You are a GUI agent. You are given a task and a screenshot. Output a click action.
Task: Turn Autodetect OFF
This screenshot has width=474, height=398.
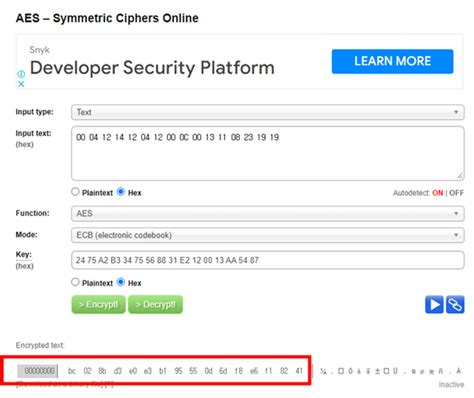pos(457,193)
